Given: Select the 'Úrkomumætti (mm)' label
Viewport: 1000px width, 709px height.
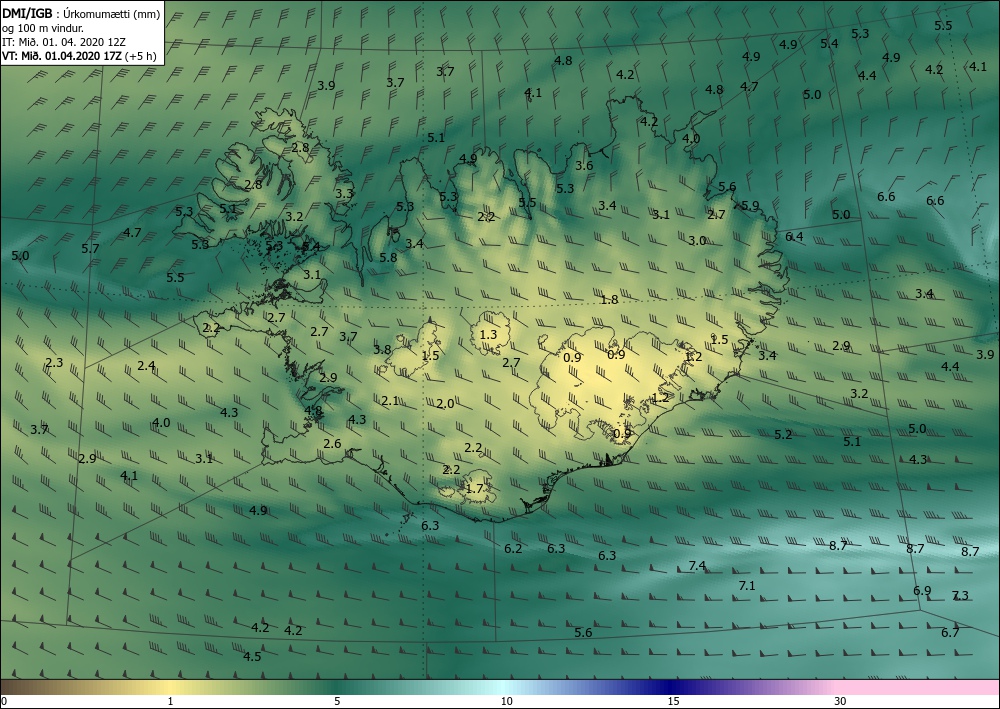Looking at the screenshot, I should 112,14.
